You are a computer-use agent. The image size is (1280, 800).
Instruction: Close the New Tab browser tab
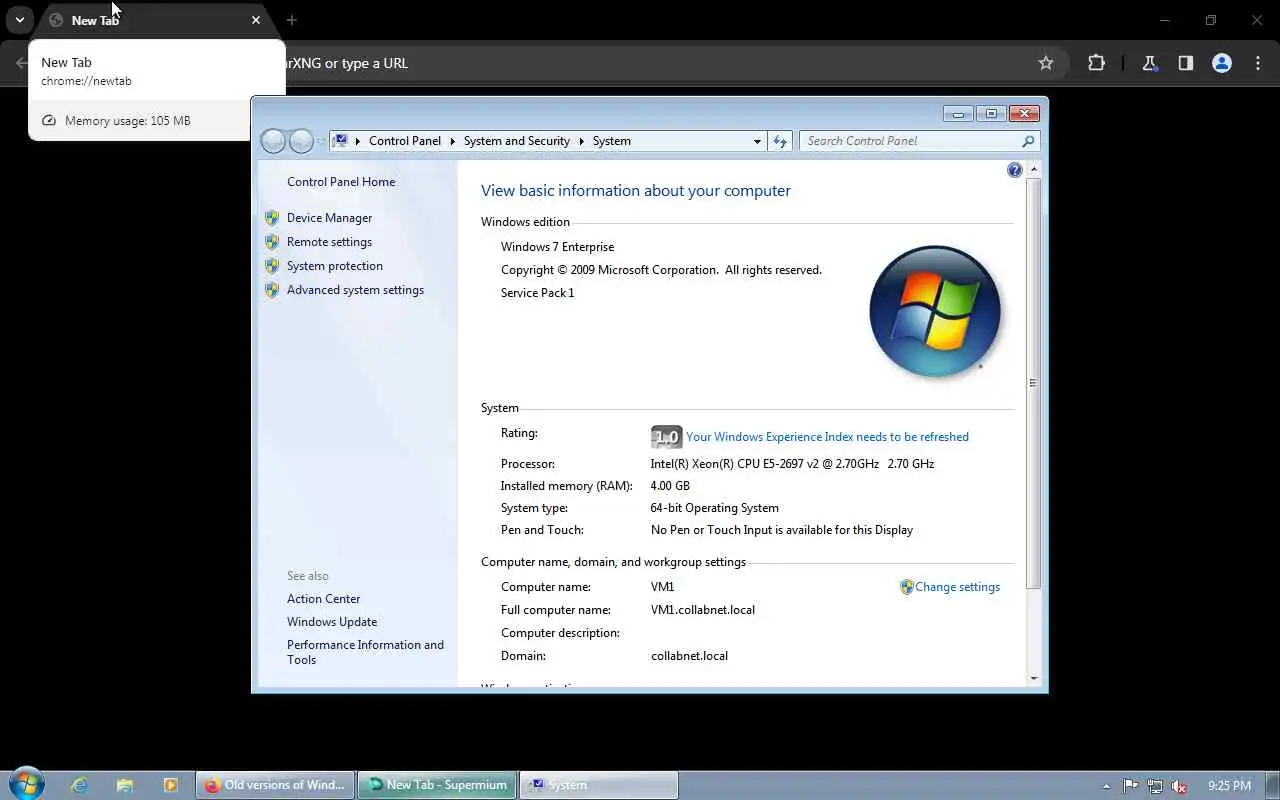pos(256,20)
